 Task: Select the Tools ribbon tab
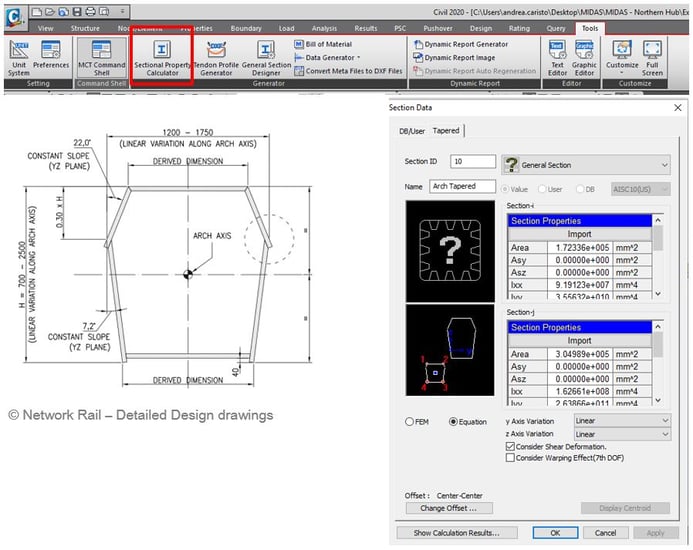coord(590,28)
